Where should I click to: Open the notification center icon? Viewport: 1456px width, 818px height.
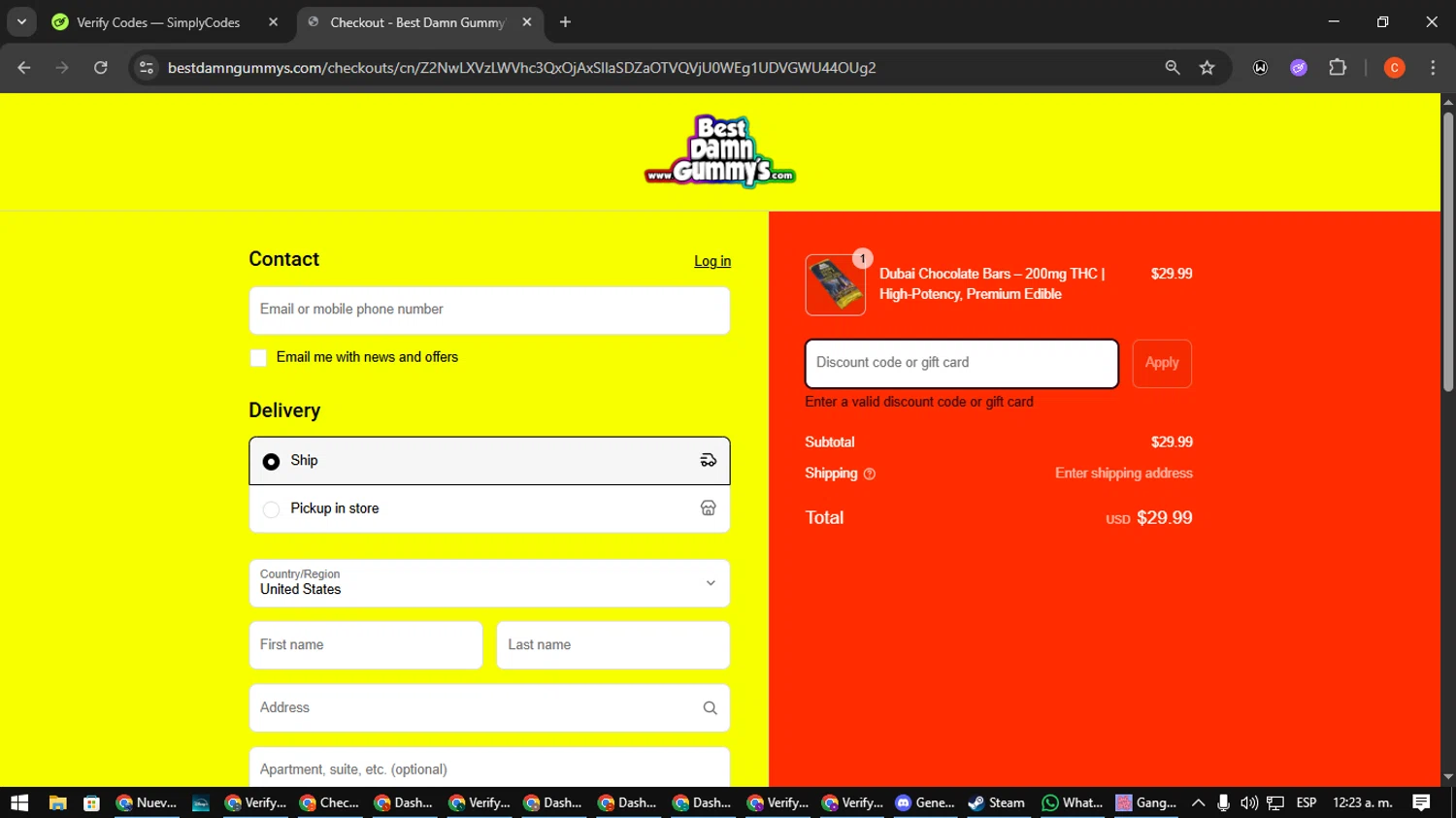pos(1421,802)
